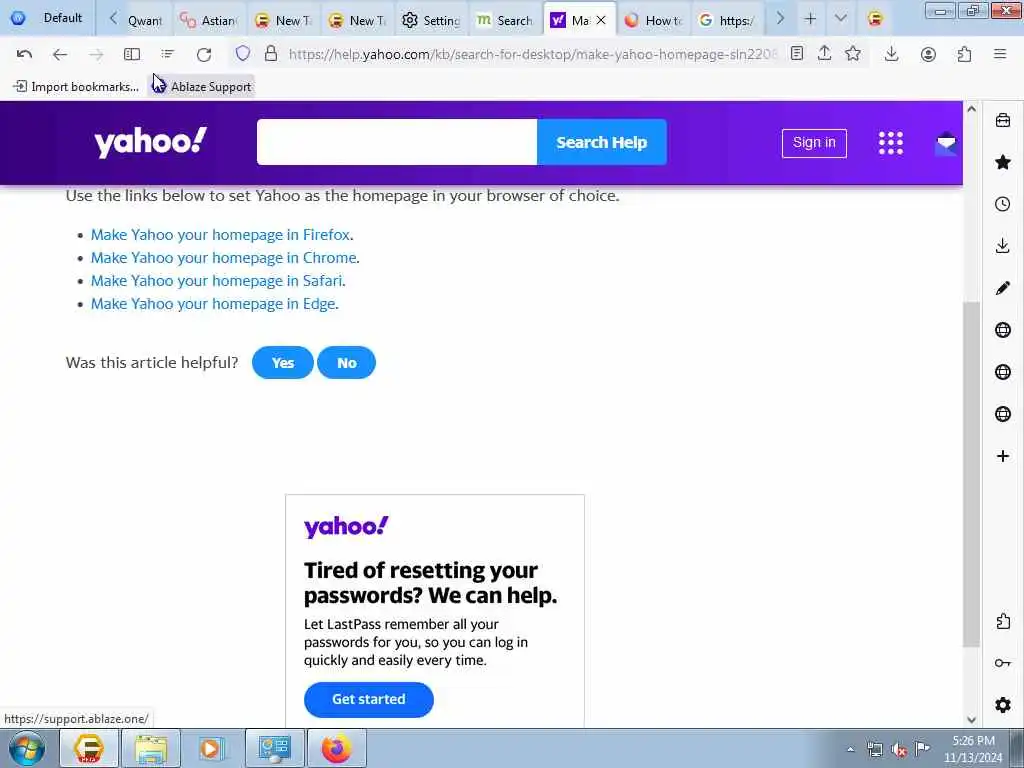The height and width of the screenshot is (768, 1024).
Task: Answer No to article helpful
Action: 346,362
